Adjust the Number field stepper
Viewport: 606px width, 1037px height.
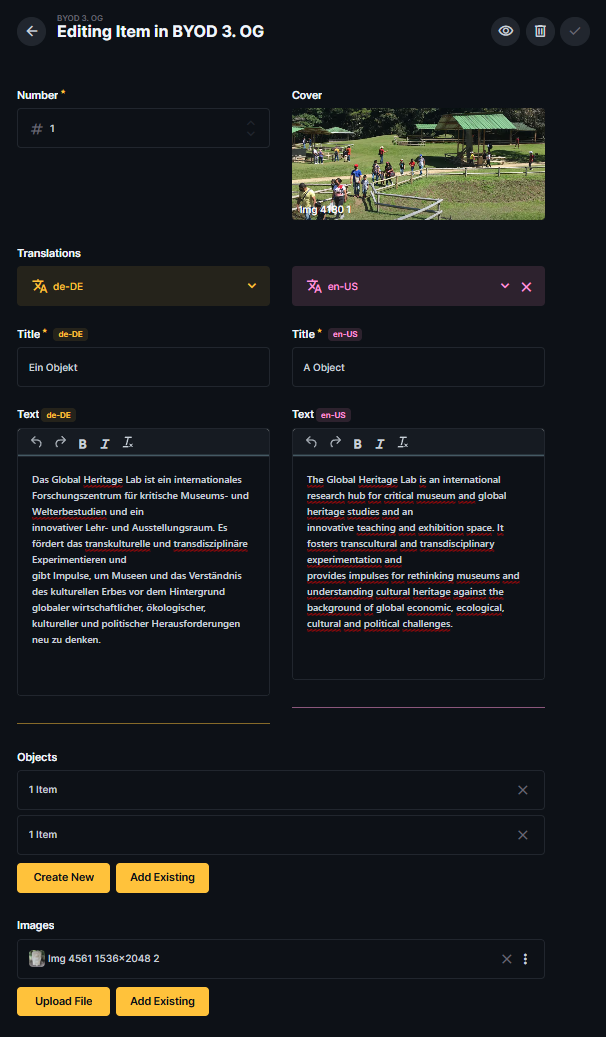[251, 129]
